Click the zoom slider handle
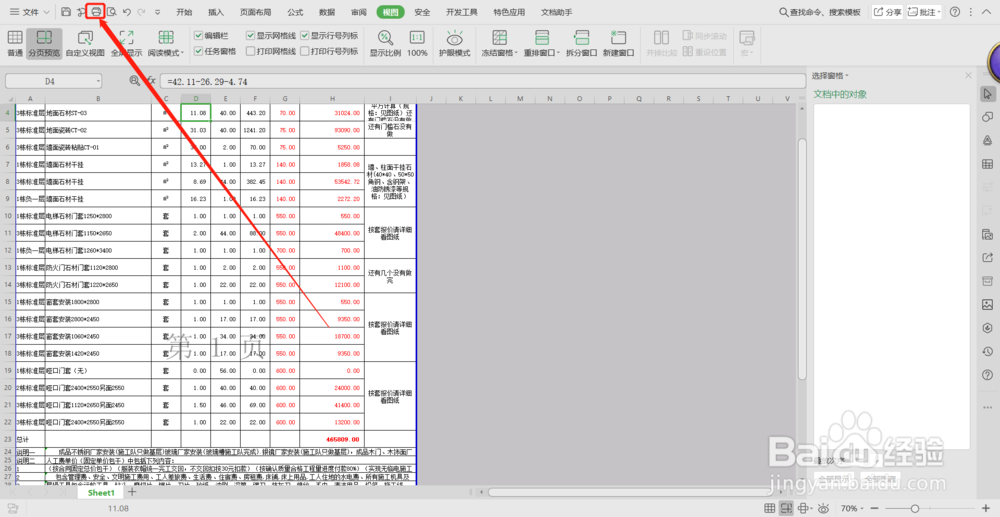1000x517 pixels. [x=914, y=508]
